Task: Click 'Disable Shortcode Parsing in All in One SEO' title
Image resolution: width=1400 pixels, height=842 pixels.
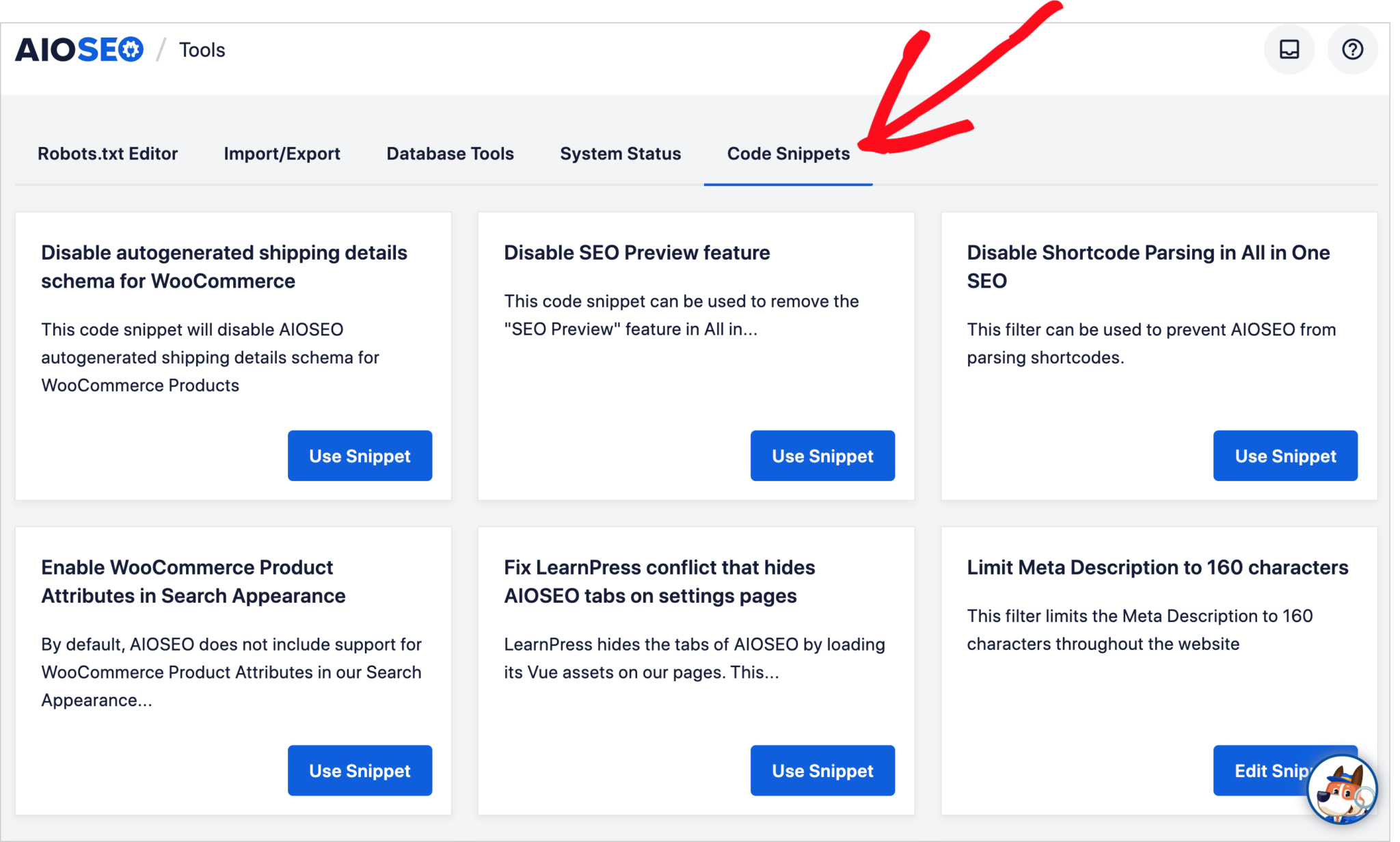Action: pyautogui.click(x=1148, y=267)
